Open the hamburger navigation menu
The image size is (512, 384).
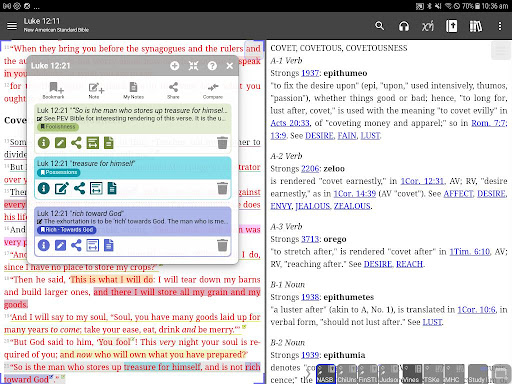point(12,26)
